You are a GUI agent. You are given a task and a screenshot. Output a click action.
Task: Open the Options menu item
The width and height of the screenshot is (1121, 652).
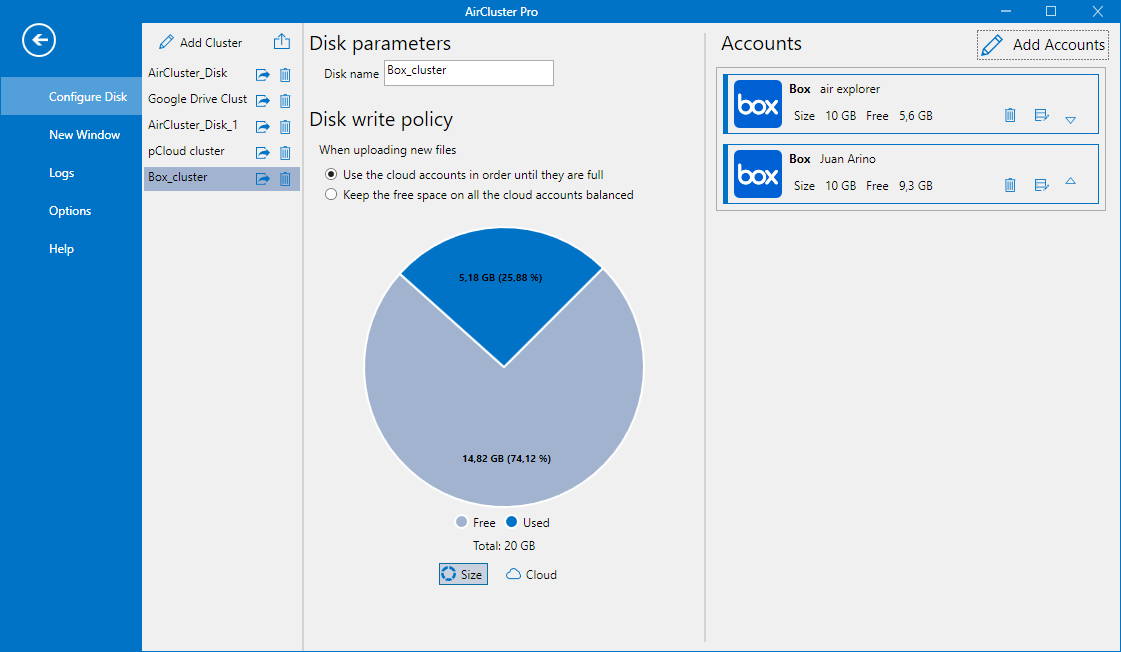tap(70, 211)
